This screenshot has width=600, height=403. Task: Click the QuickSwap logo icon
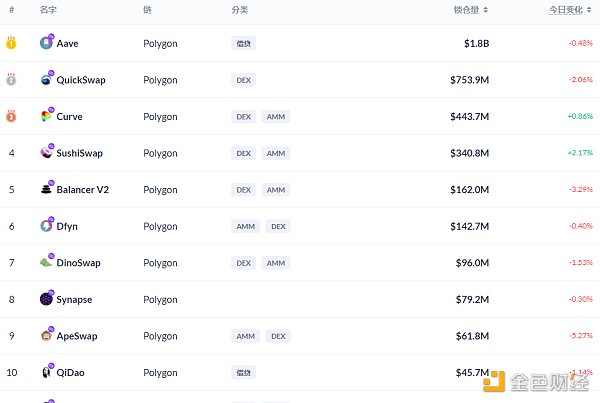[x=46, y=79]
